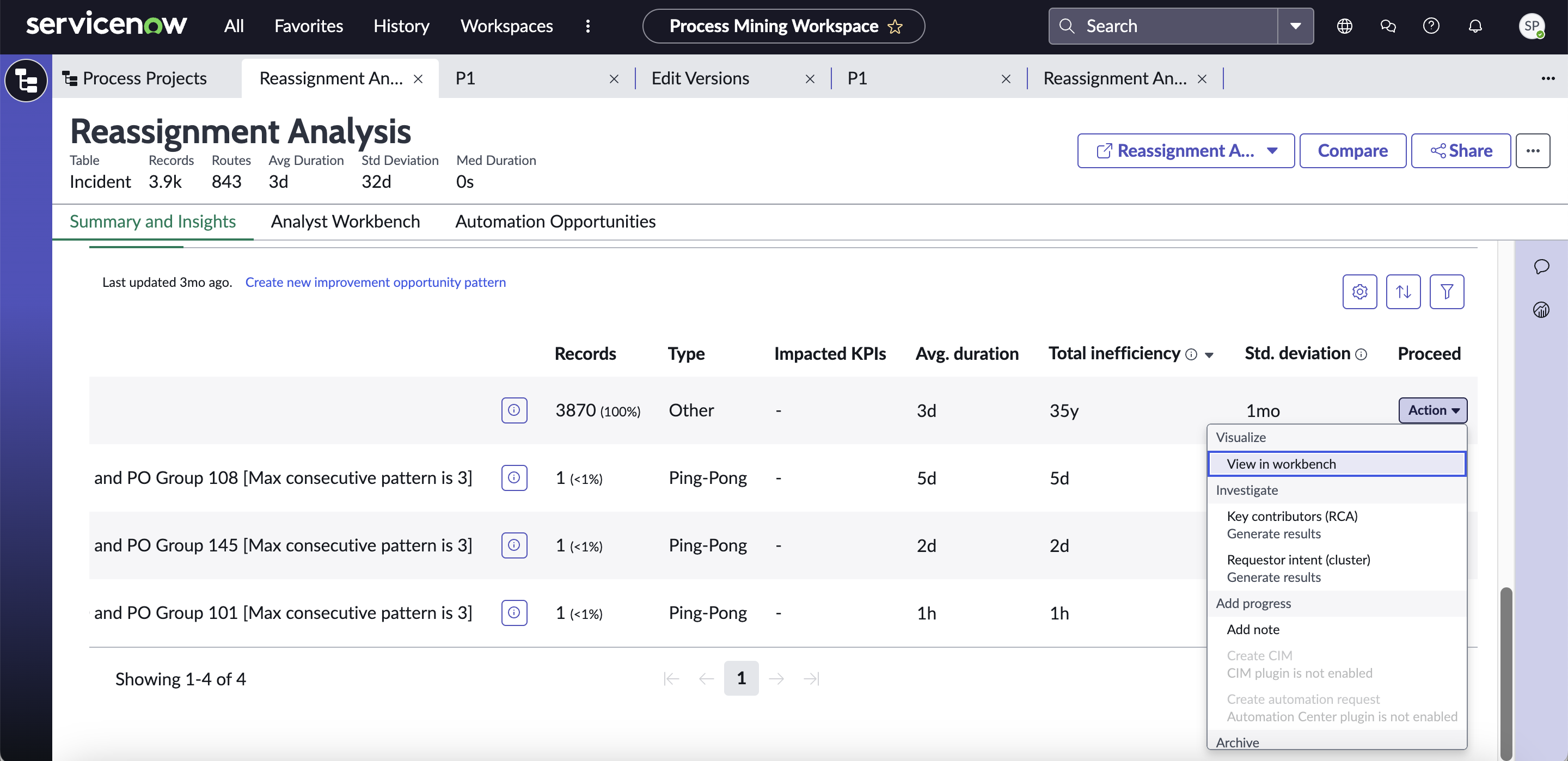Open the Favorites menu
This screenshot has width=1568, height=761.
click(309, 26)
